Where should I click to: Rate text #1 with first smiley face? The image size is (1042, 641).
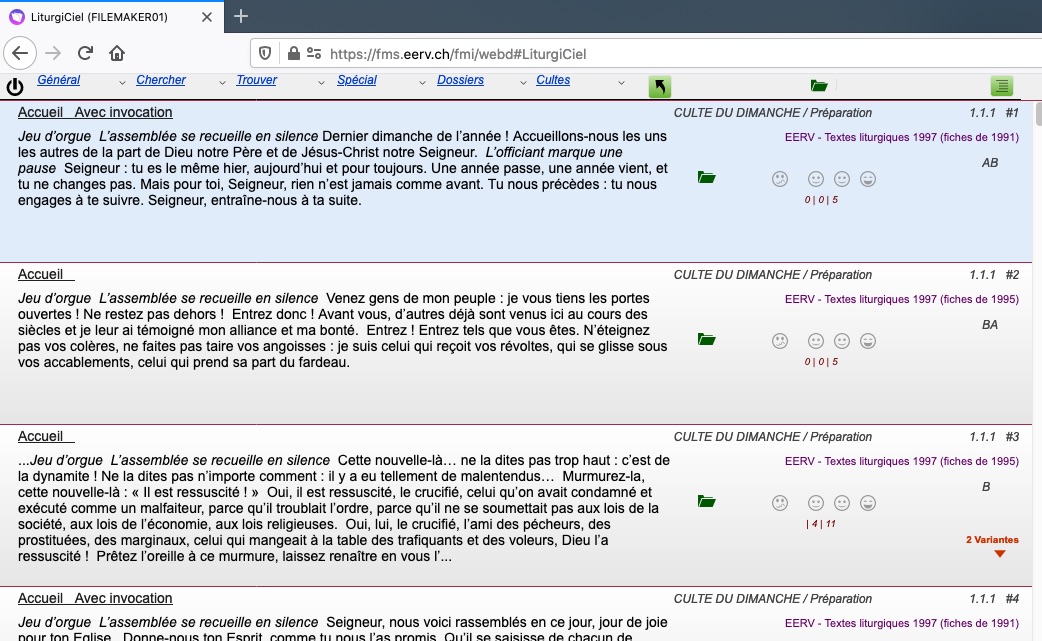pos(815,179)
